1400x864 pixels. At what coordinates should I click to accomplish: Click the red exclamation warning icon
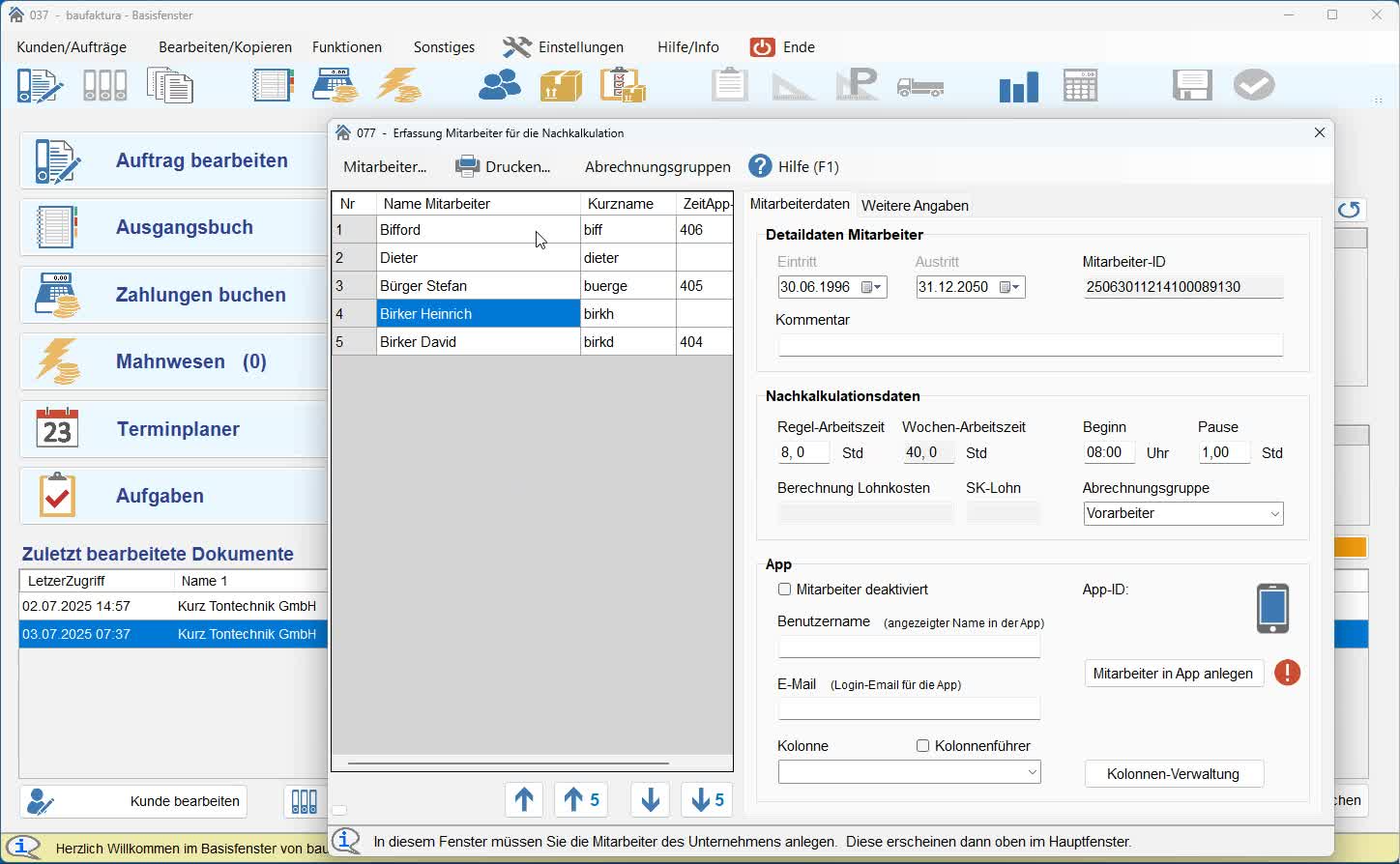click(x=1287, y=673)
